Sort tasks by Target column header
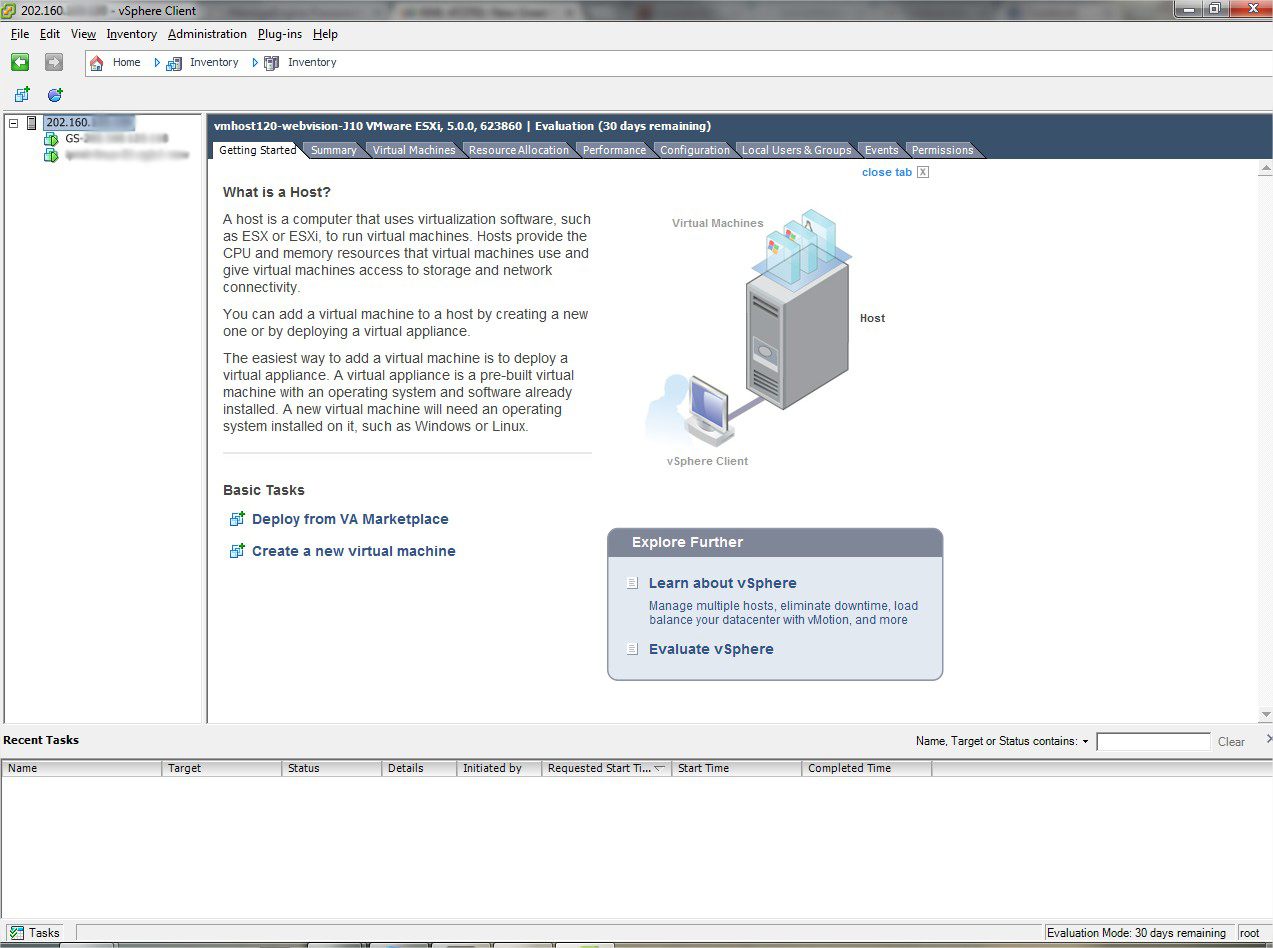The image size is (1273, 948). click(x=222, y=768)
